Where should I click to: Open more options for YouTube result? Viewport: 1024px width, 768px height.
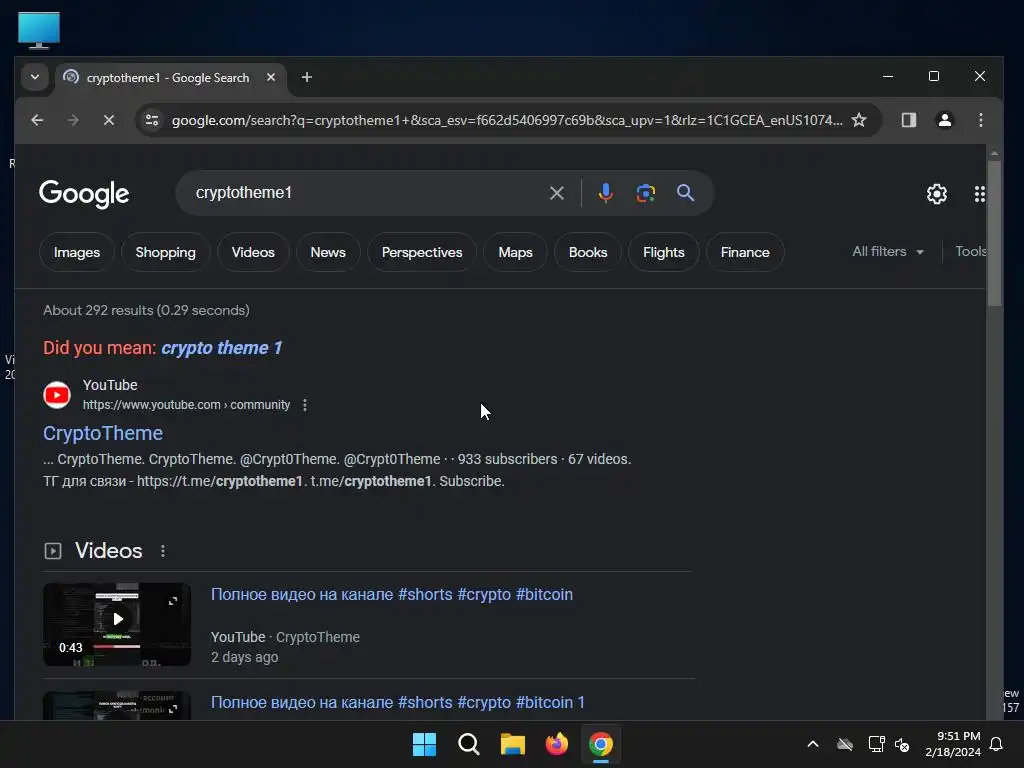[304, 405]
